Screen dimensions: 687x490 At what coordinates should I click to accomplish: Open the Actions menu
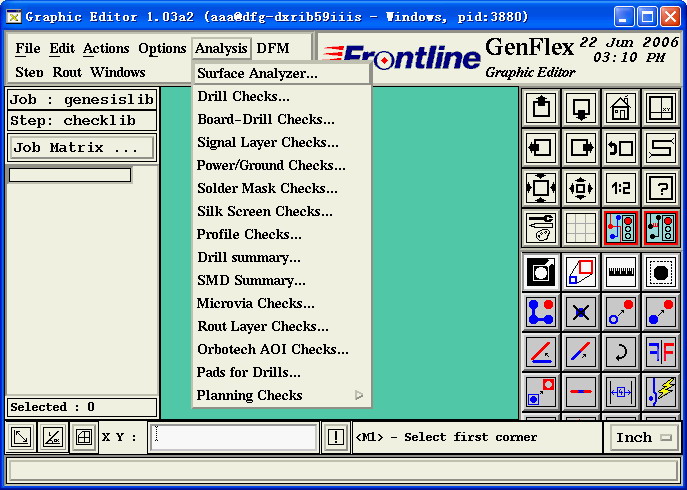[x=106, y=48]
